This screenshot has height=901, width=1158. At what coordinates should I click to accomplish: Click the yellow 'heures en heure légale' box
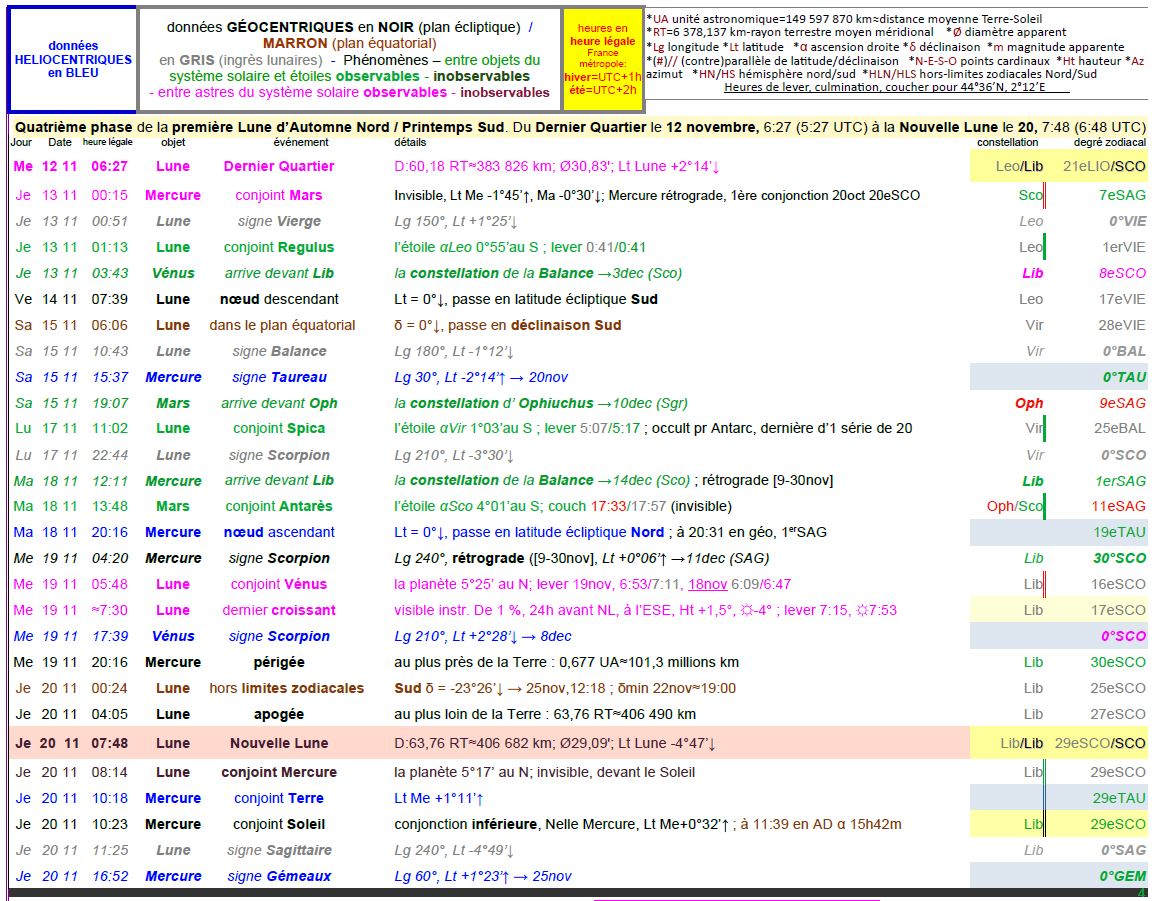pyautogui.click(x=601, y=59)
